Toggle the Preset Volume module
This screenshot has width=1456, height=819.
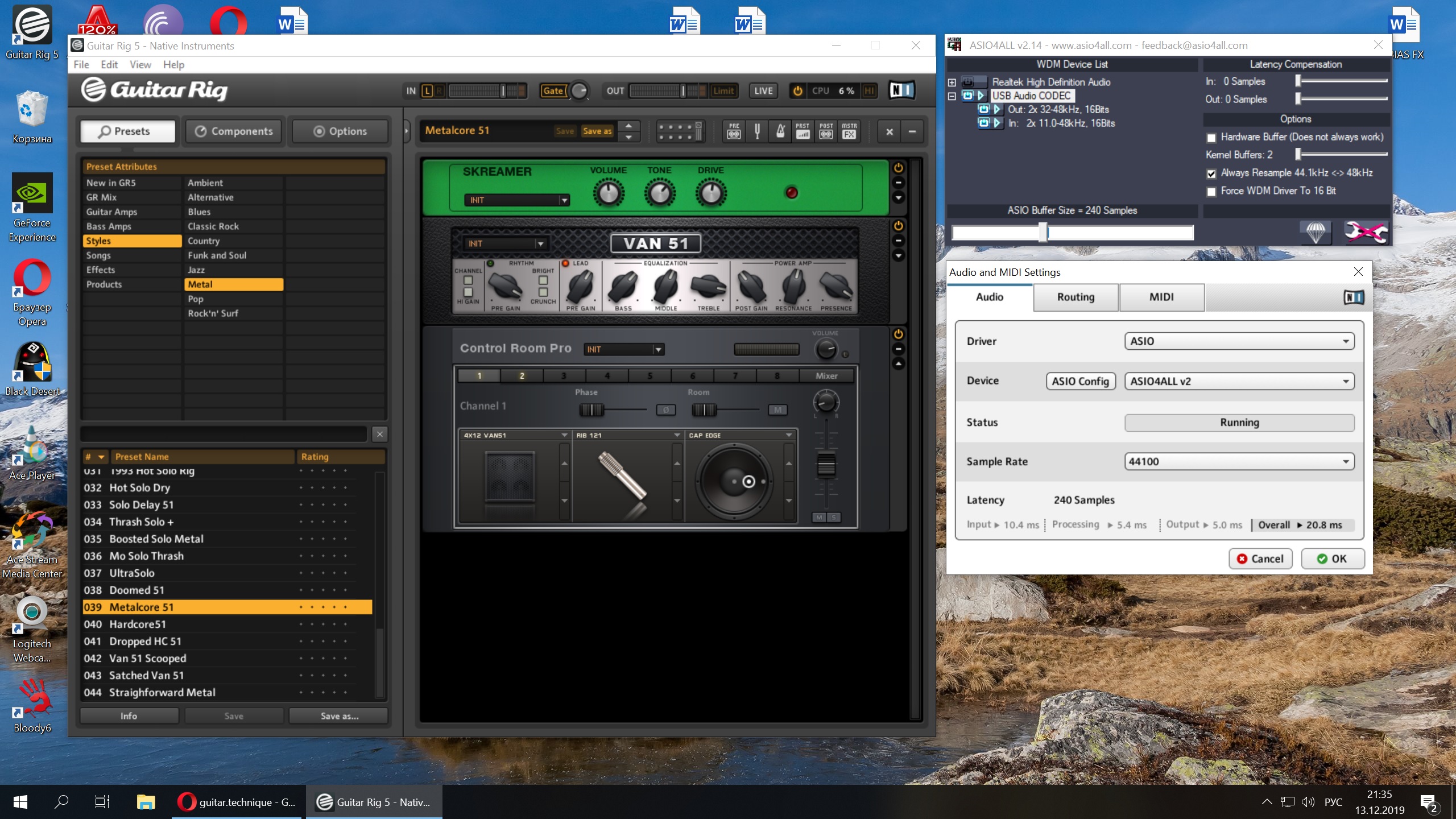click(803, 131)
